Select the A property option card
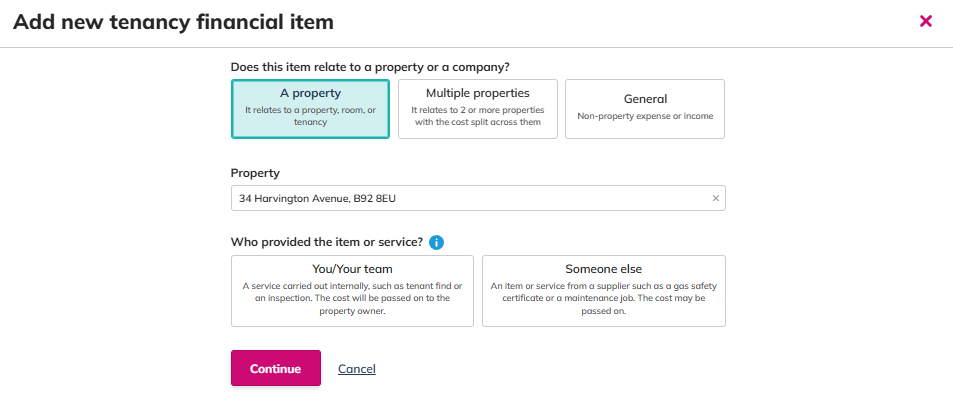953x396 pixels. coord(310,109)
